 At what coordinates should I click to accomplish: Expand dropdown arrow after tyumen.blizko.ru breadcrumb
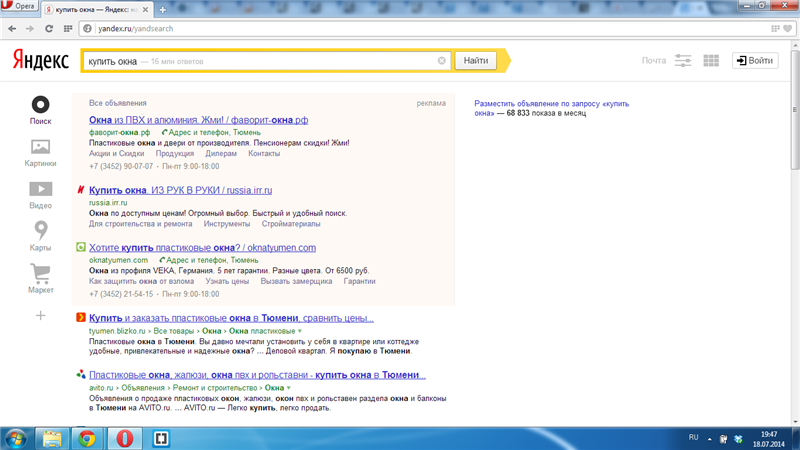click(300, 331)
